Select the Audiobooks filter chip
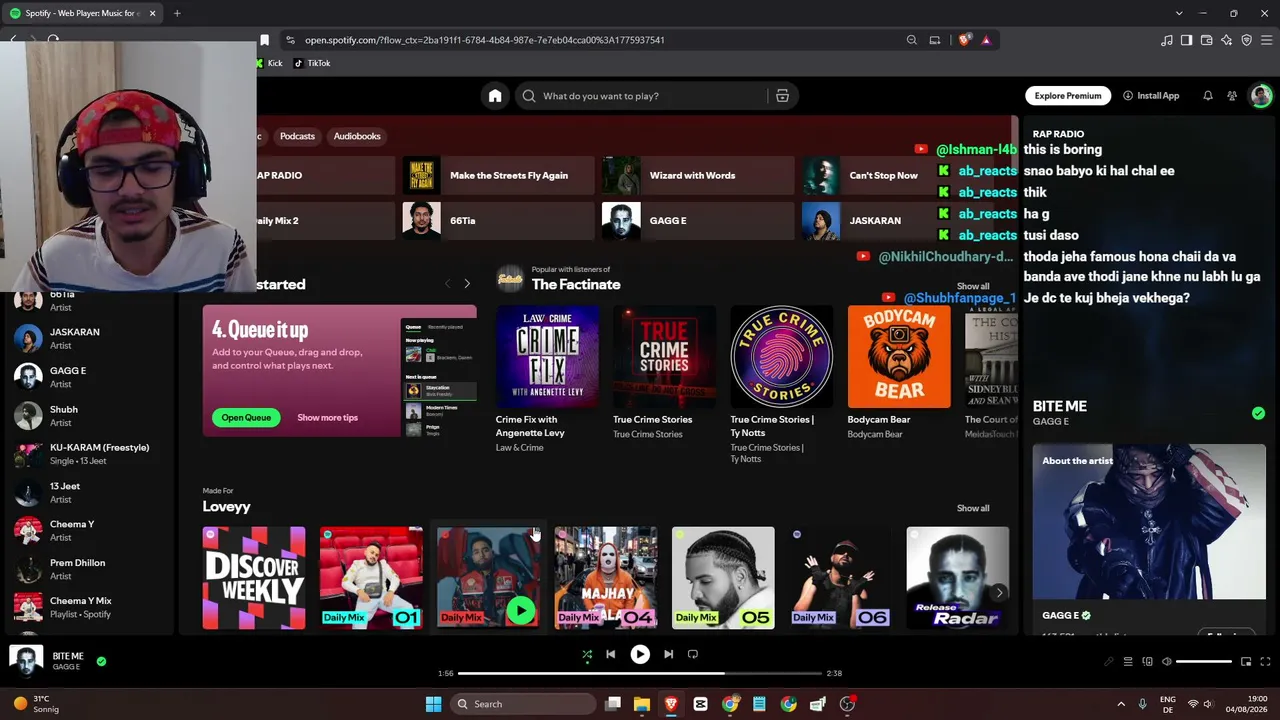 (x=357, y=136)
